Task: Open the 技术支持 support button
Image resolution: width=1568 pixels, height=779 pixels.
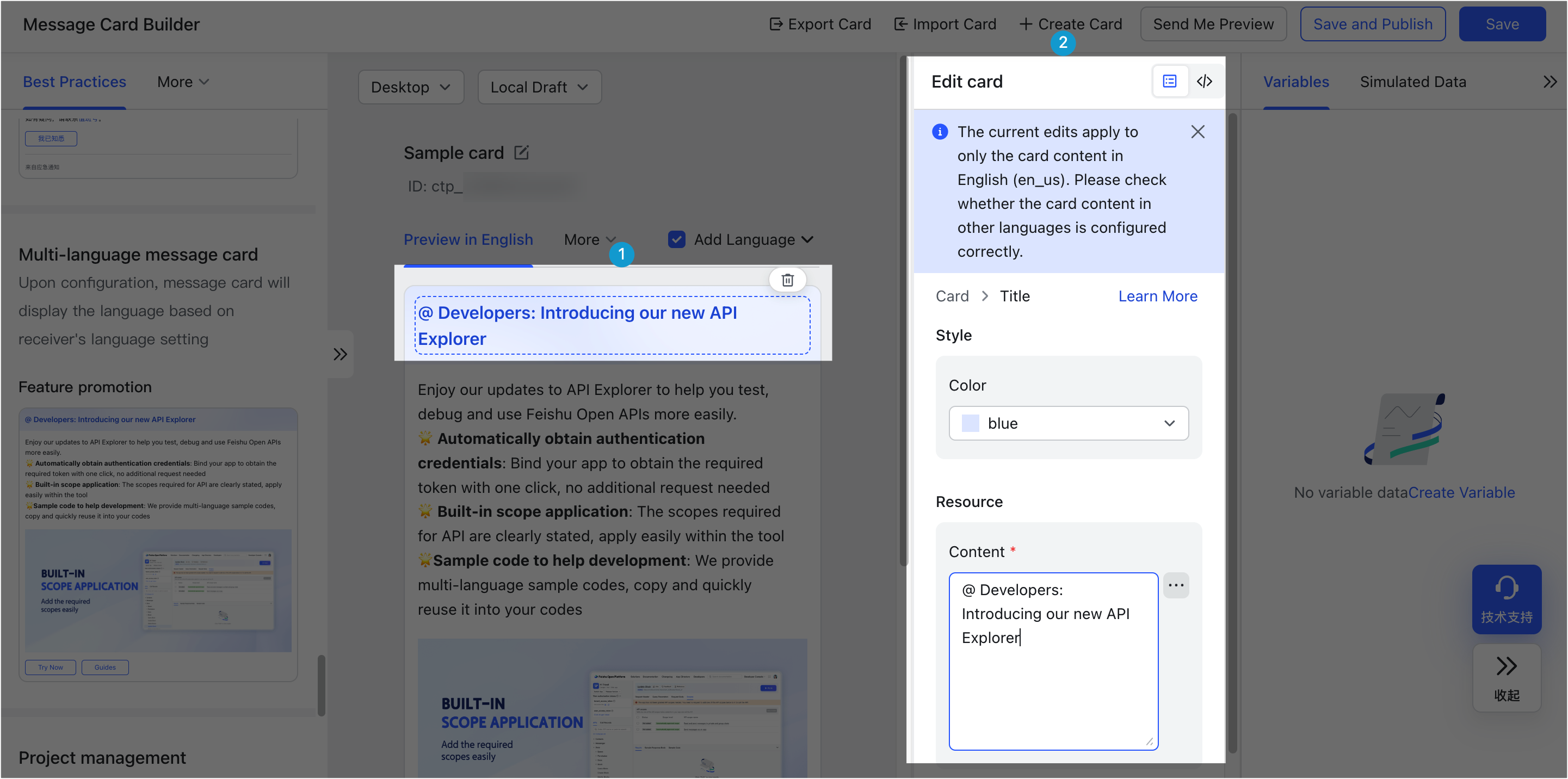Action: (1506, 599)
